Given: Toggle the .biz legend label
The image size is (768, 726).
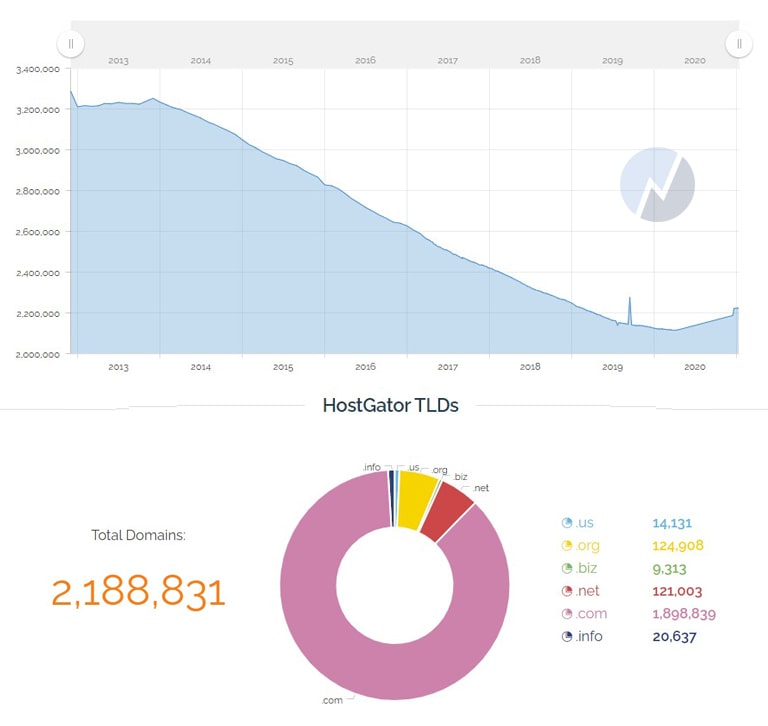Looking at the screenshot, I should point(586,568).
